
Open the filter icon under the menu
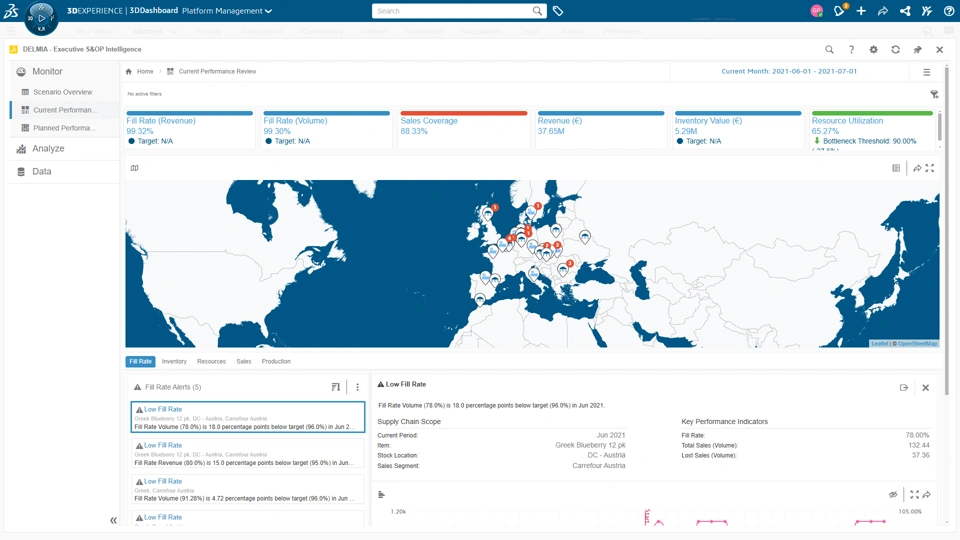pos(934,94)
